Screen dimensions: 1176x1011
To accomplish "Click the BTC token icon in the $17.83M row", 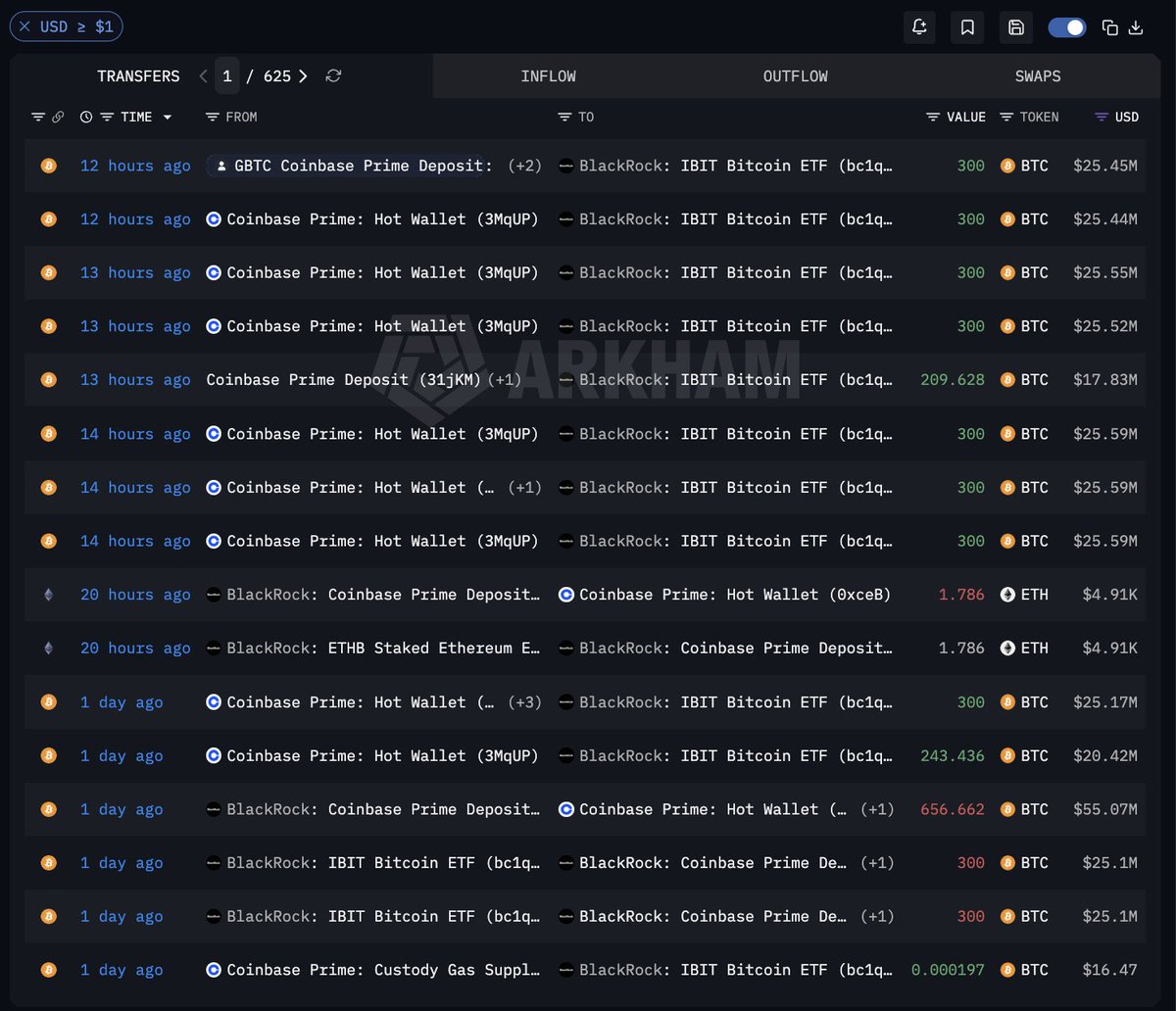I will click(x=1006, y=380).
